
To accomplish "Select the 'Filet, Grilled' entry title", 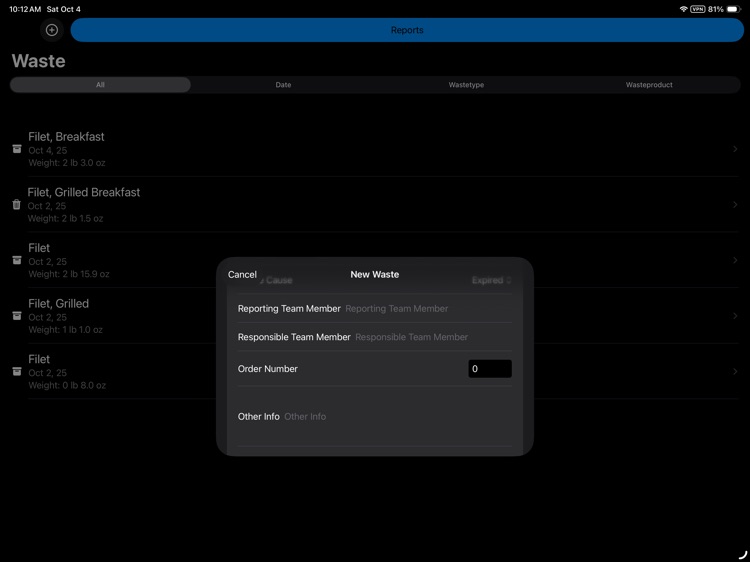I will 58,304.
